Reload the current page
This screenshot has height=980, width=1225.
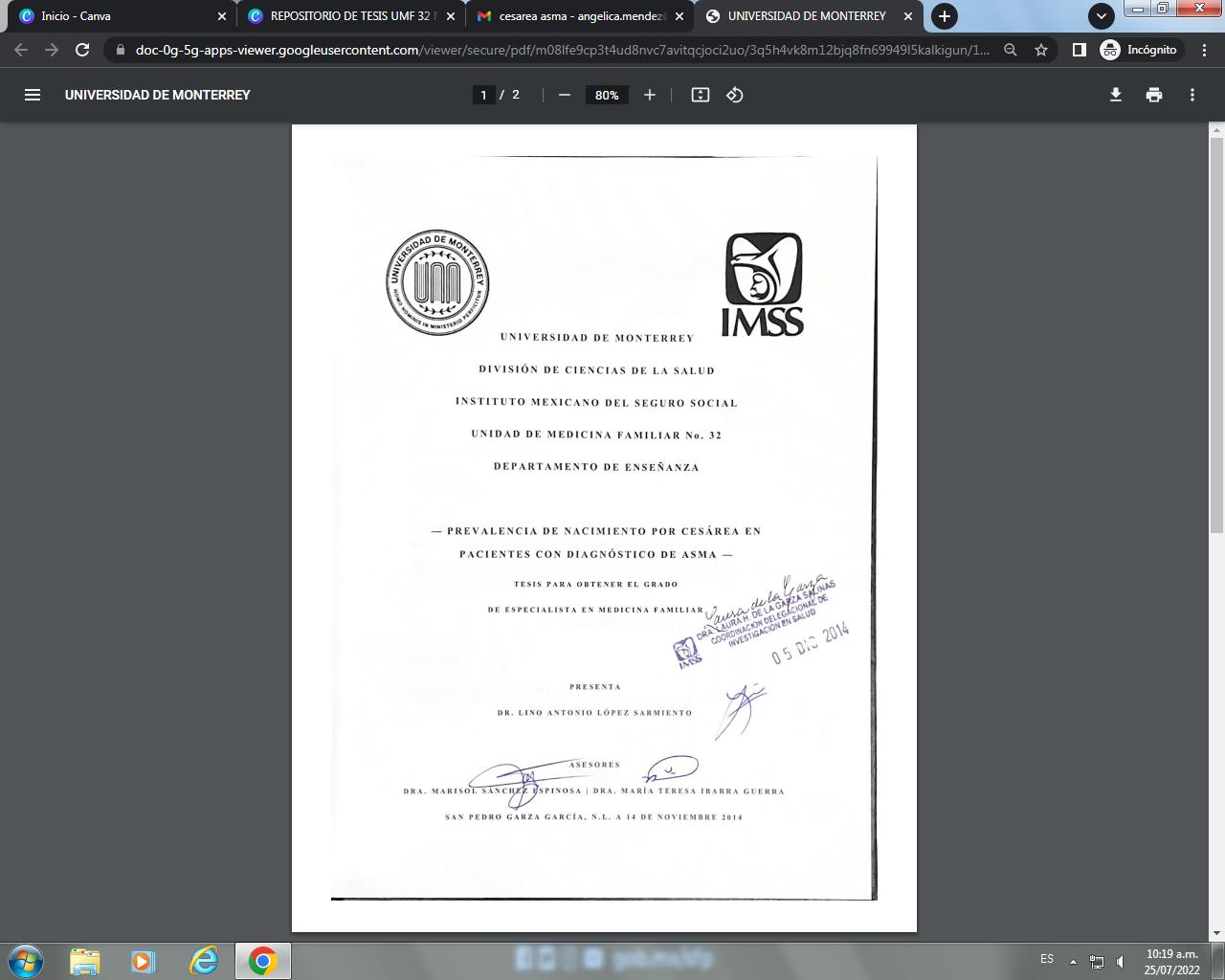pos(82,50)
